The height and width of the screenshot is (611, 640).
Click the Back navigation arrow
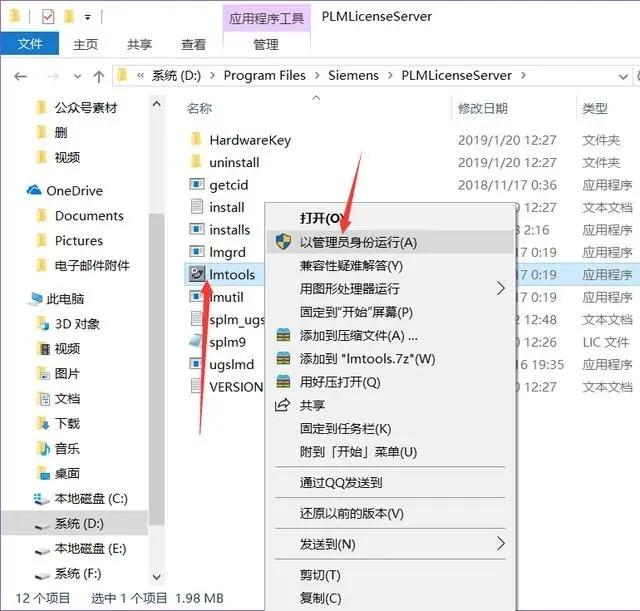click(x=20, y=76)
